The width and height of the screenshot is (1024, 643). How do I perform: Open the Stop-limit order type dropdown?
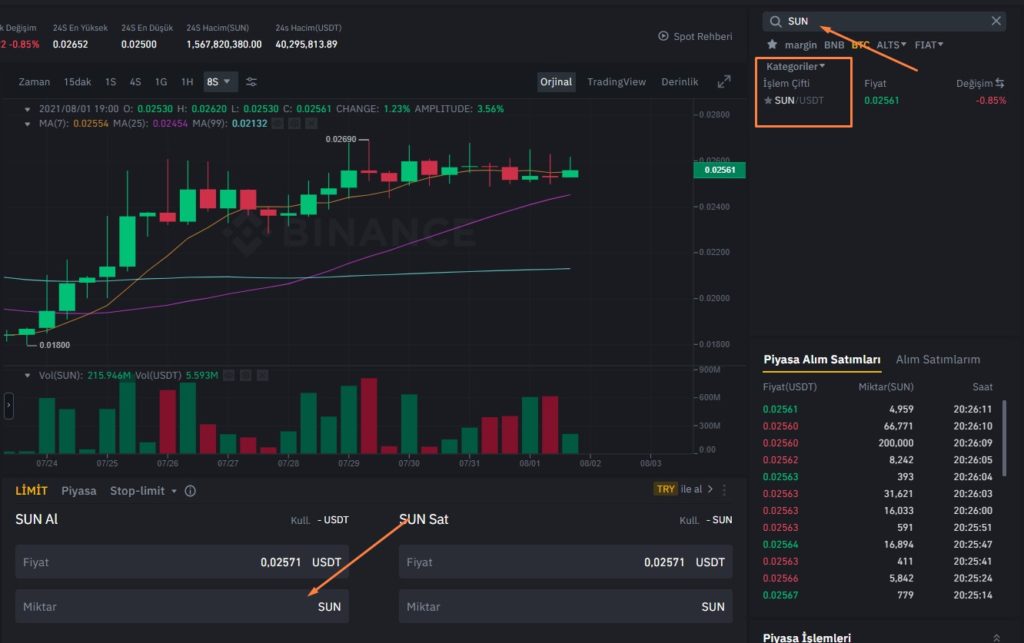point(143,491)
